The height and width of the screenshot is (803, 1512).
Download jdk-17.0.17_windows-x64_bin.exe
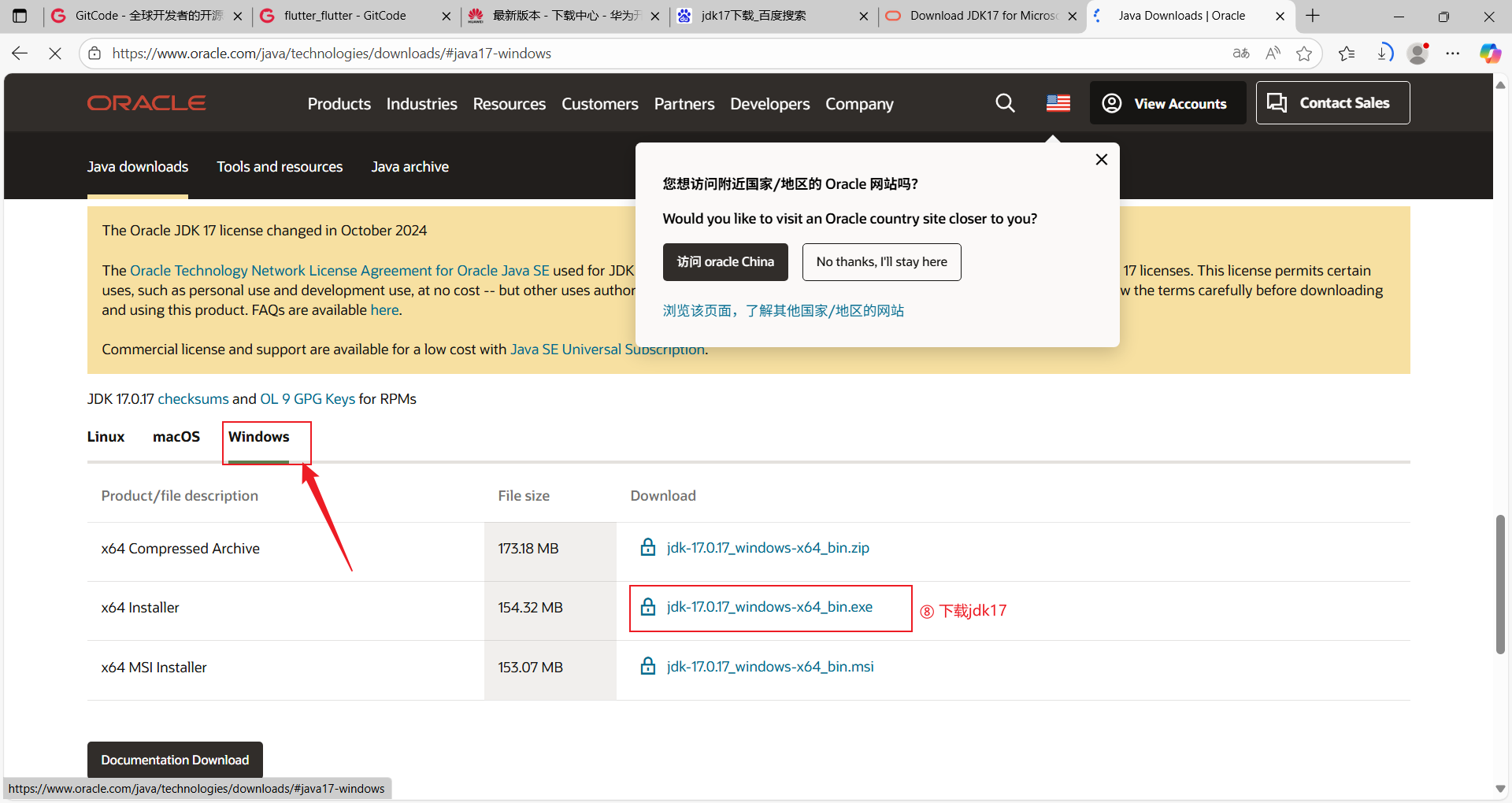tap(769, 607)
